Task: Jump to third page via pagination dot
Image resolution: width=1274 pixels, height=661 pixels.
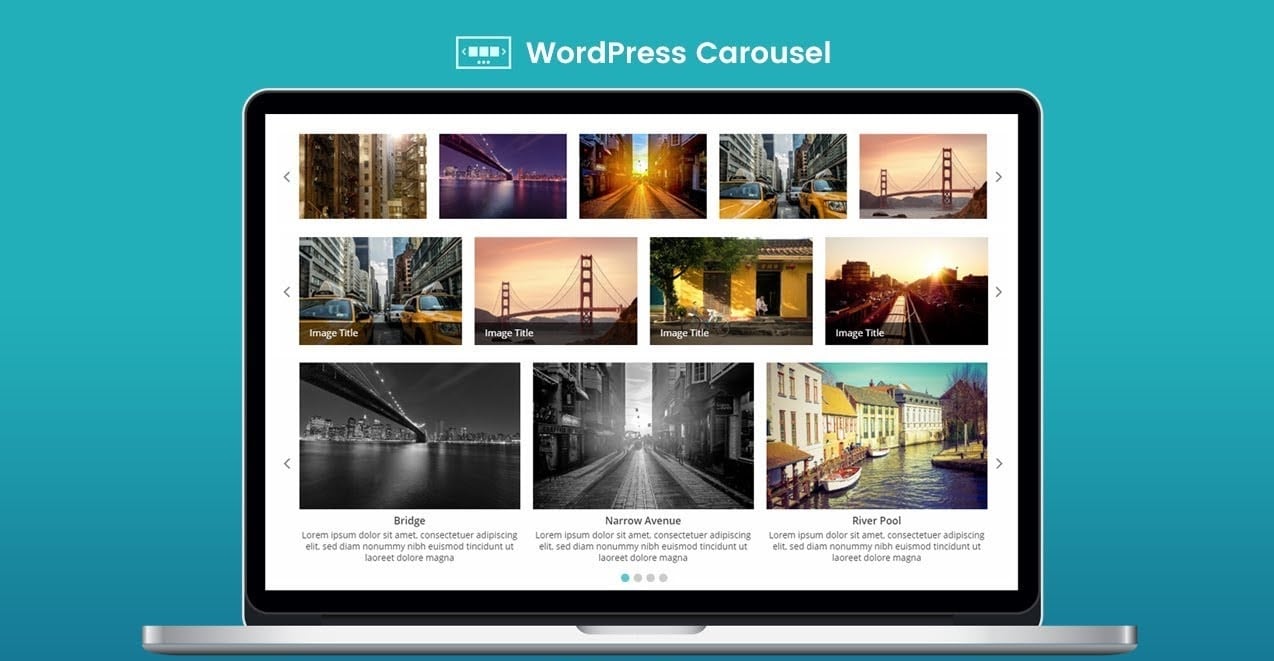Action: [x=650, y=578]
